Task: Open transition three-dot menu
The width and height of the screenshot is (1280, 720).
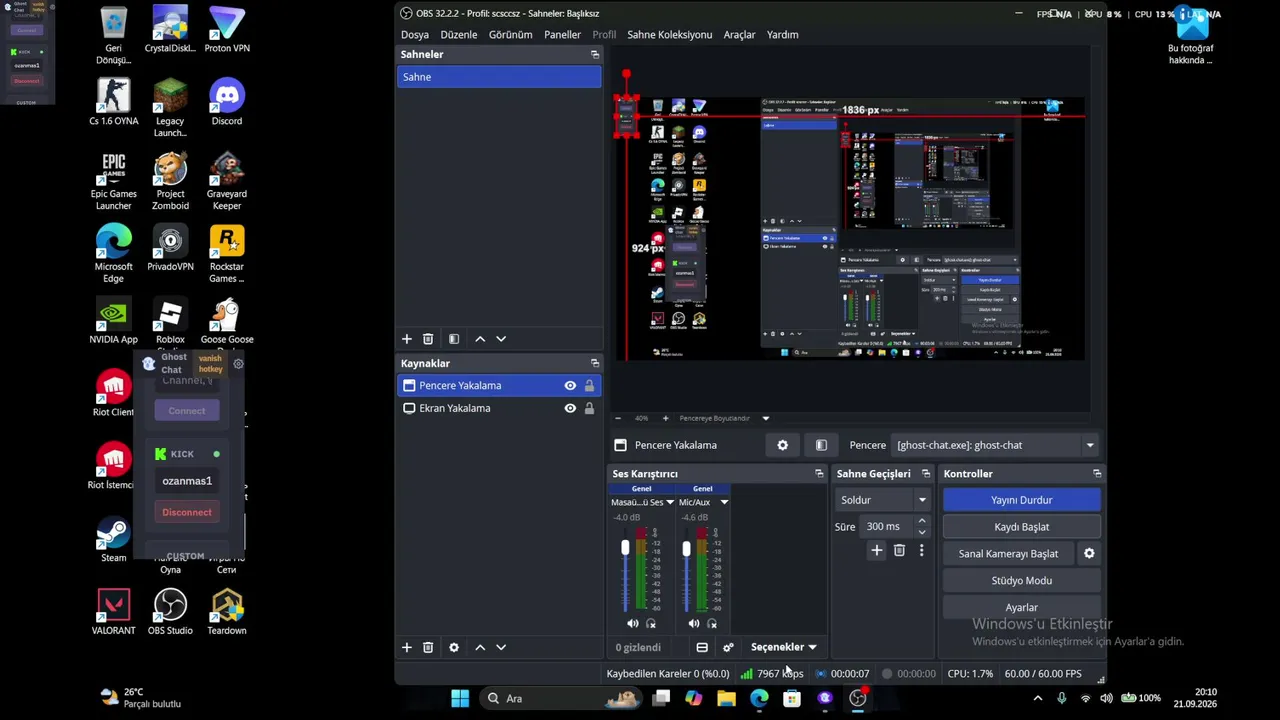Action: coord(921,550)
